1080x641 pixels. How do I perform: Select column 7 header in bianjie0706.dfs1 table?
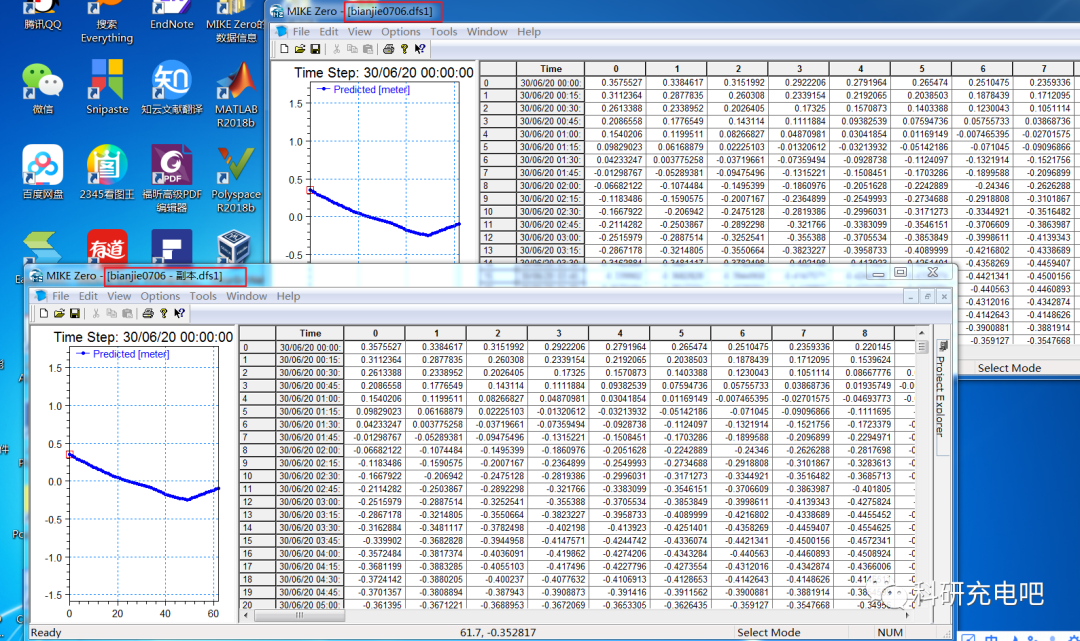point(1043,69)
